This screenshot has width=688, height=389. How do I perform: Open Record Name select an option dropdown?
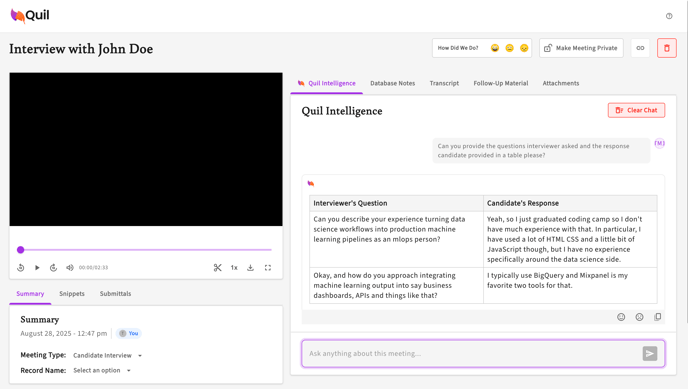coord(102,371)
